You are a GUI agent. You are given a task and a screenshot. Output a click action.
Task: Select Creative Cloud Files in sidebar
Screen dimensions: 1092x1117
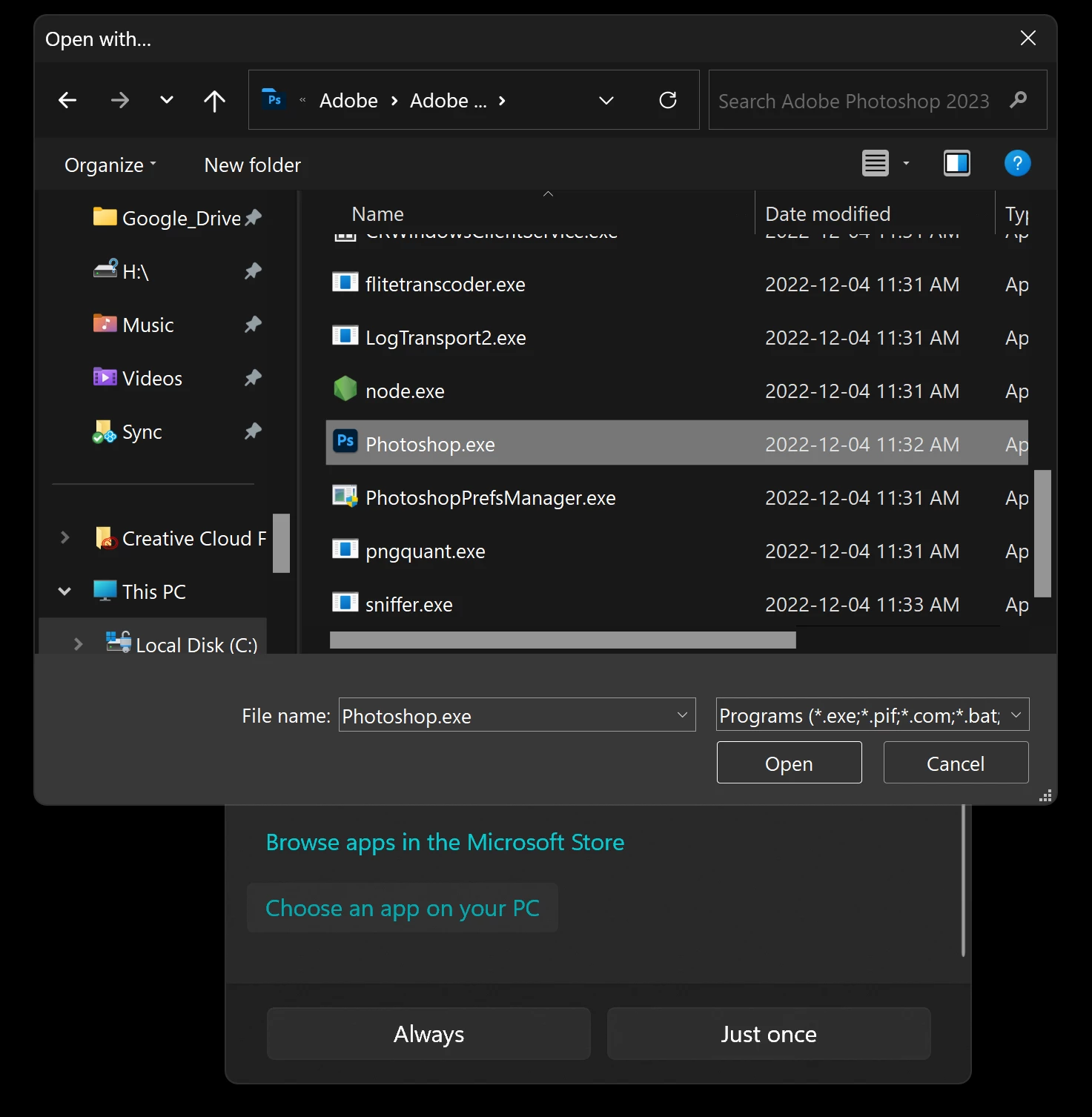[x=180, y=538]
